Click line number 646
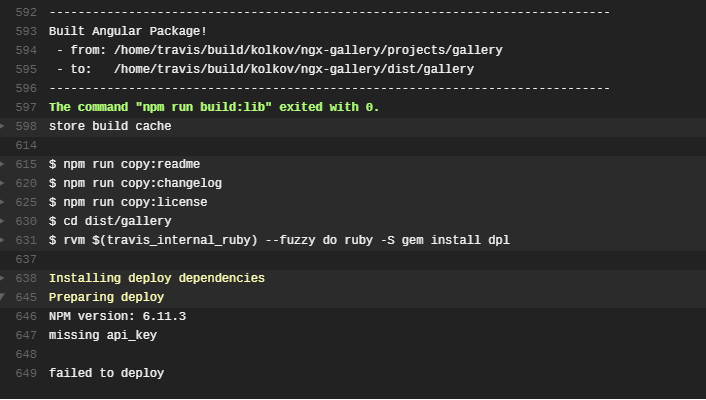706x400 pixels. pyautogui.click(x=28, y=316)
